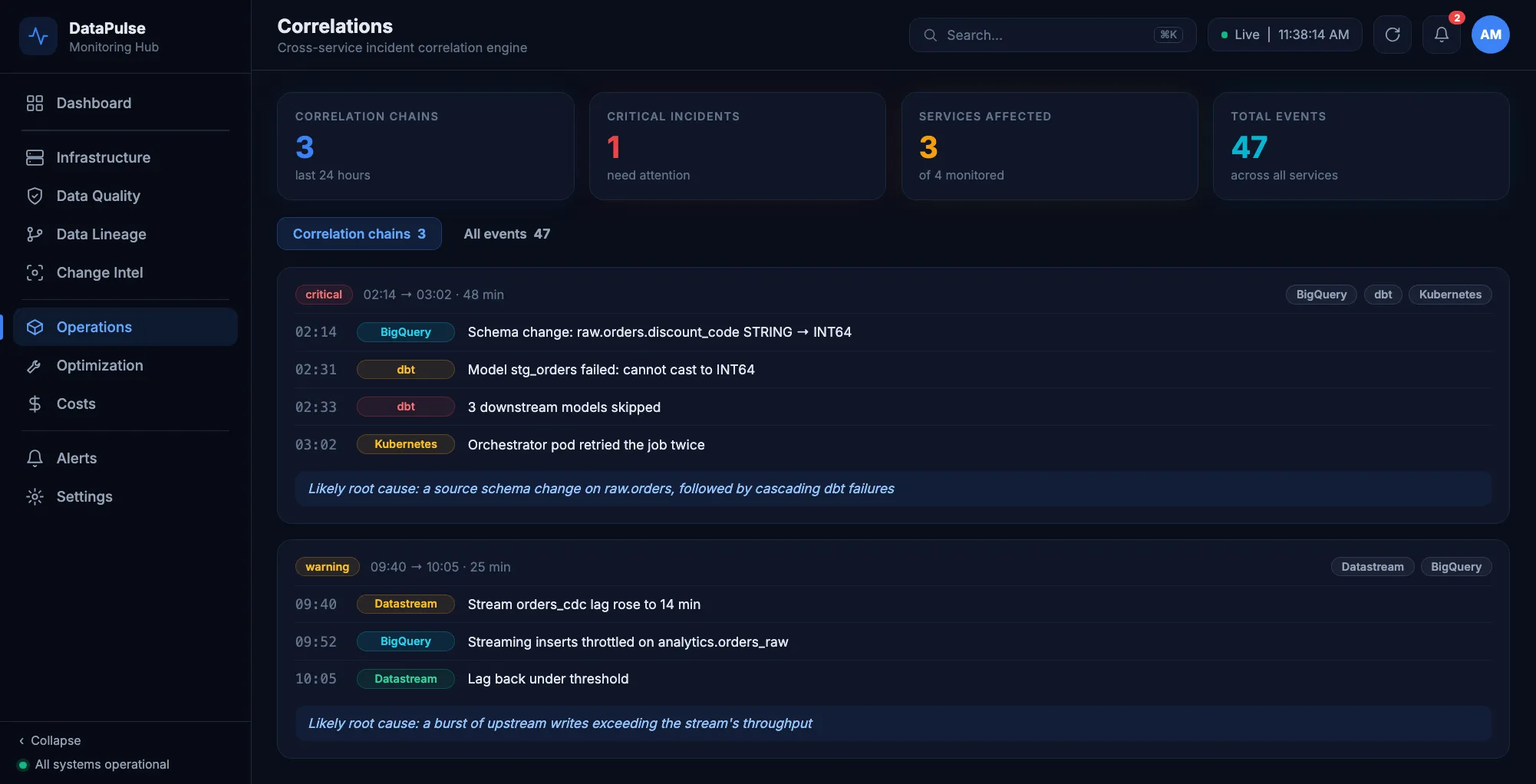Select the 02:14 schema change event
The image size is (1536, 784).
click(x=893, y=332)
